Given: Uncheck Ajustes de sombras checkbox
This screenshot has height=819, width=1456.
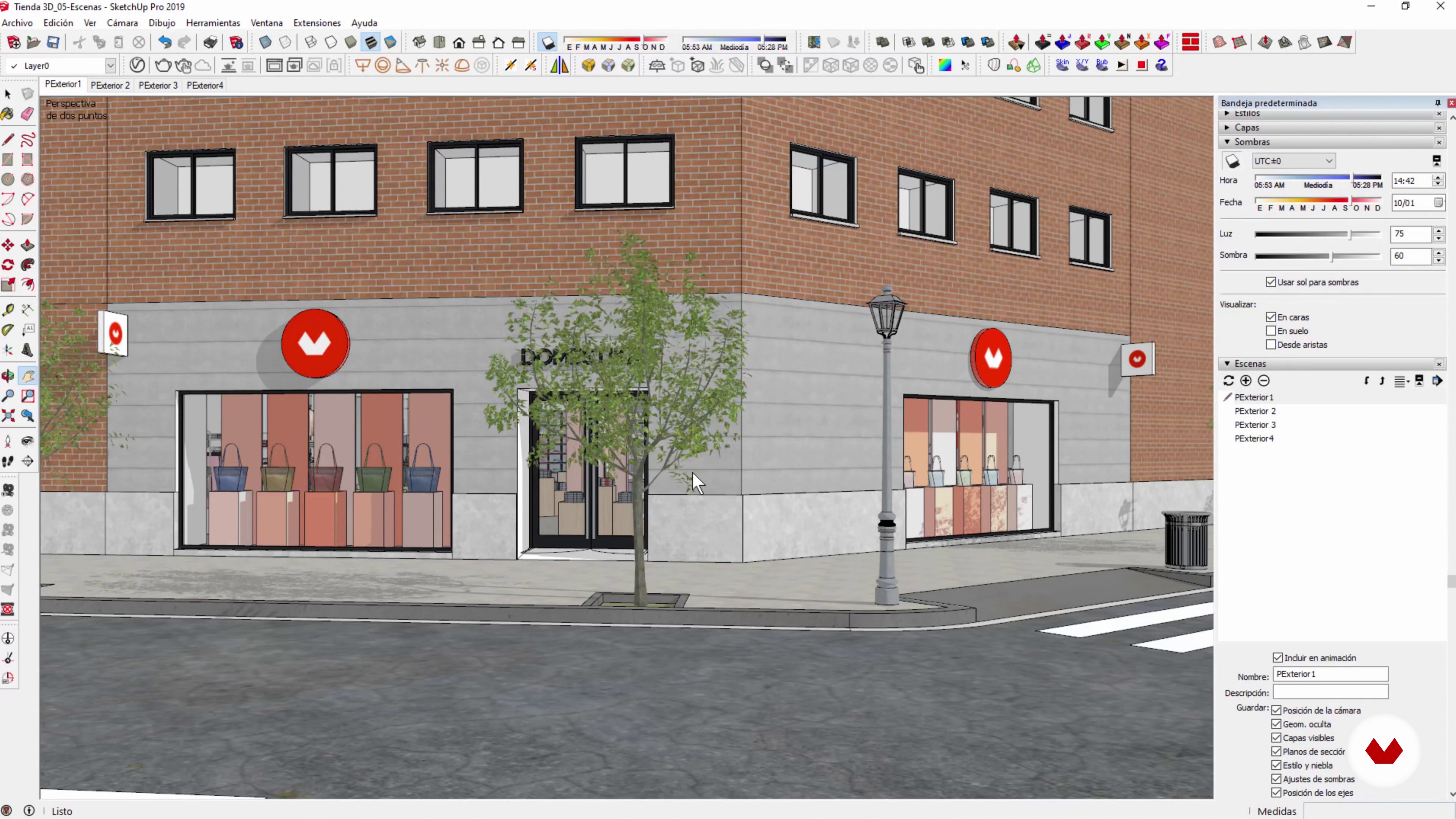Looking at the screenshot, I should (1276, 779).
